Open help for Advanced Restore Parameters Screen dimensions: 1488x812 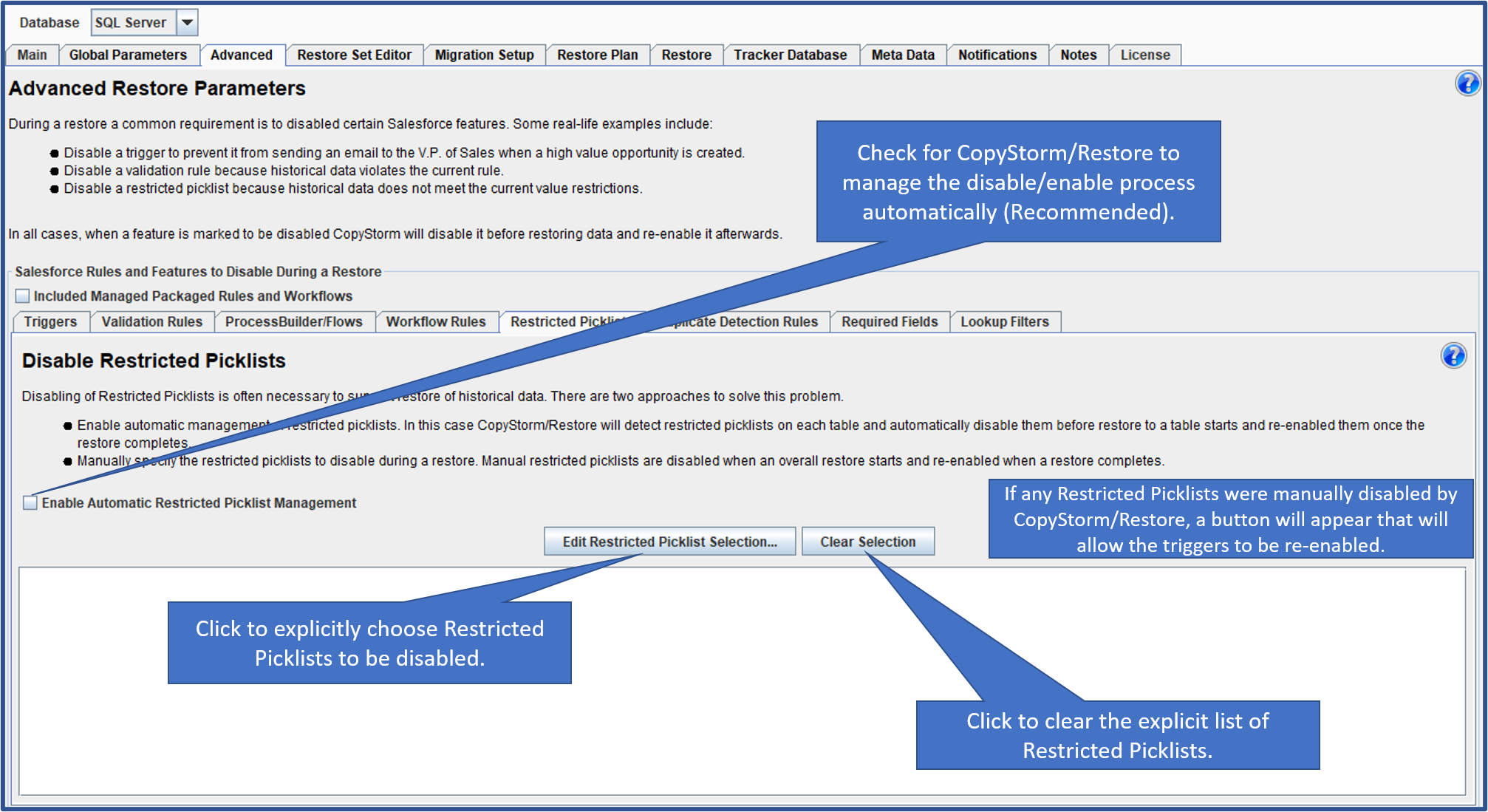coord(1467,83)
